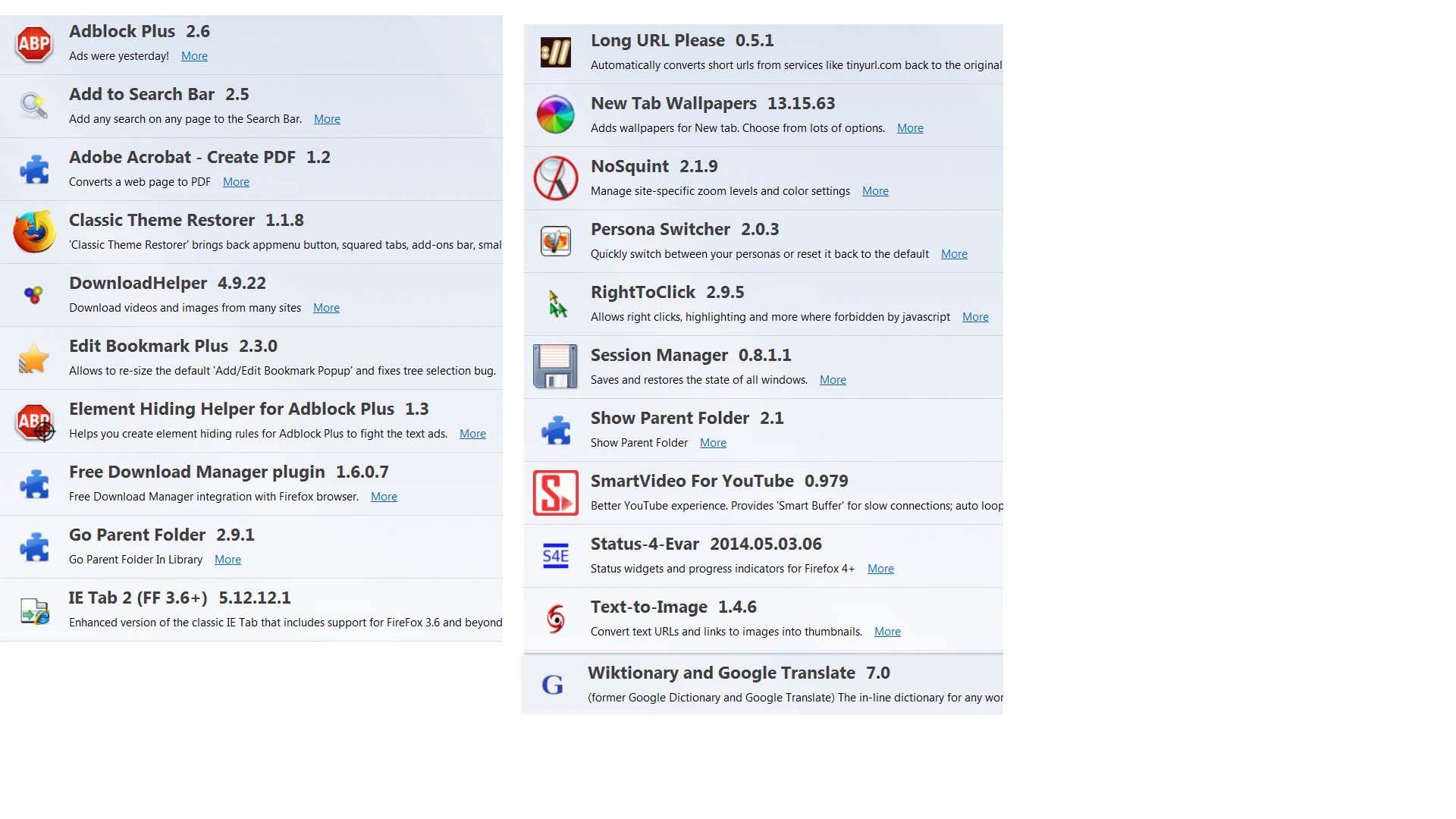Click the Text-to-Image swirl icon
Image resolution: width=1456 pixels, height=819 pixels.
point(556,619)
